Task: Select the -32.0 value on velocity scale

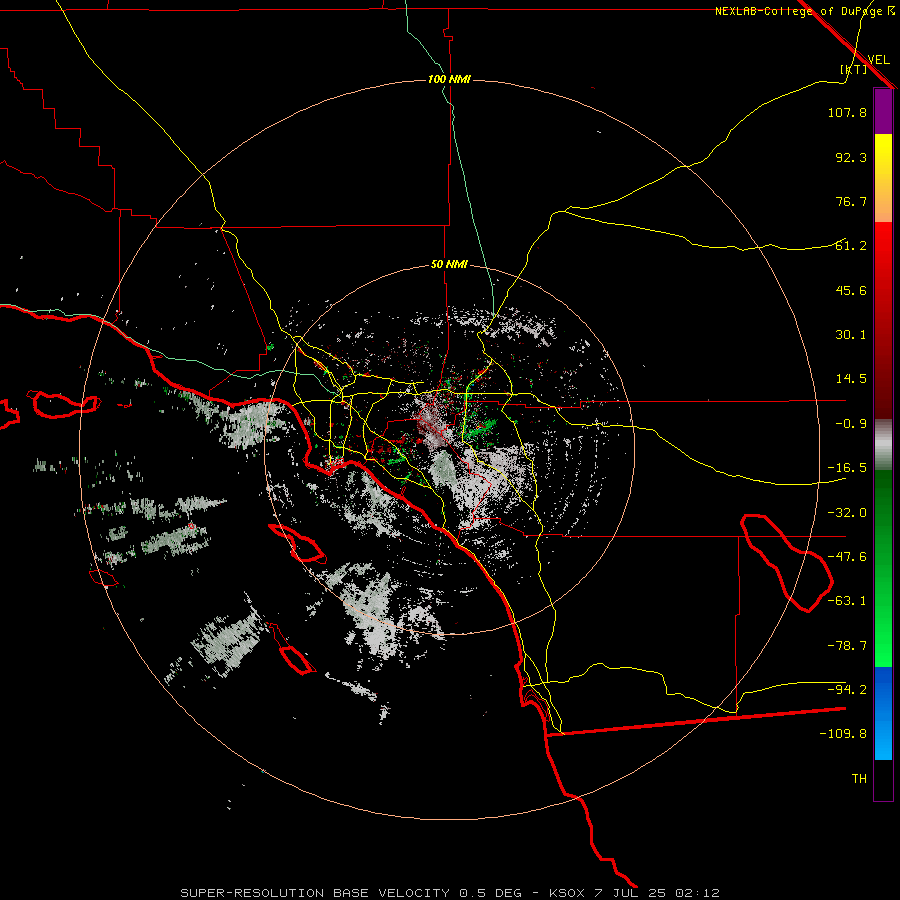Action: [847, 513]
